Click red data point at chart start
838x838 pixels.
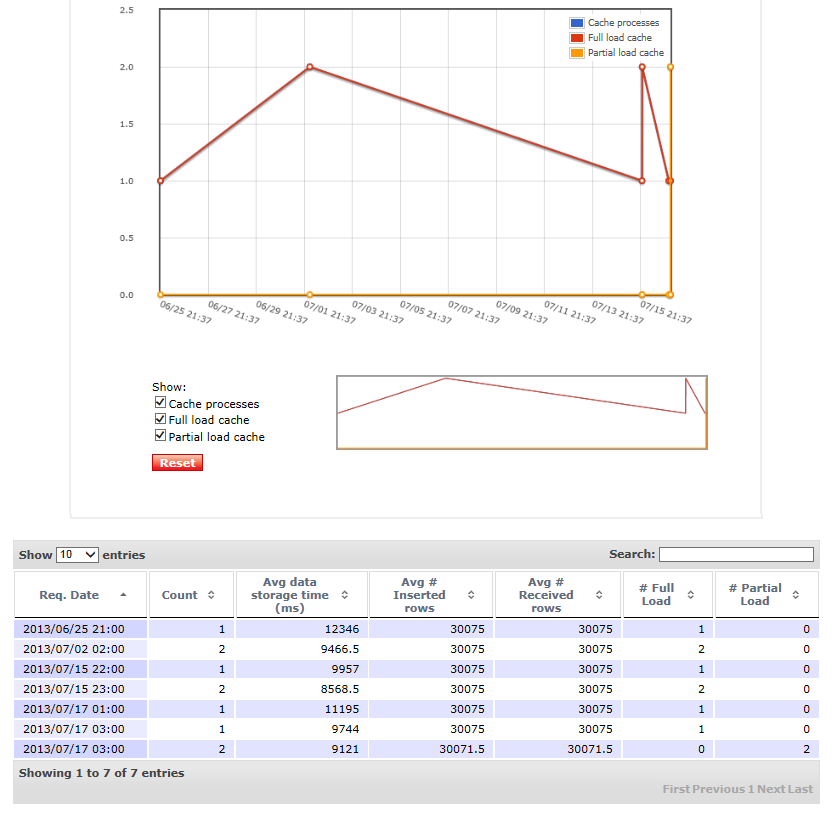tap(160, 181)
